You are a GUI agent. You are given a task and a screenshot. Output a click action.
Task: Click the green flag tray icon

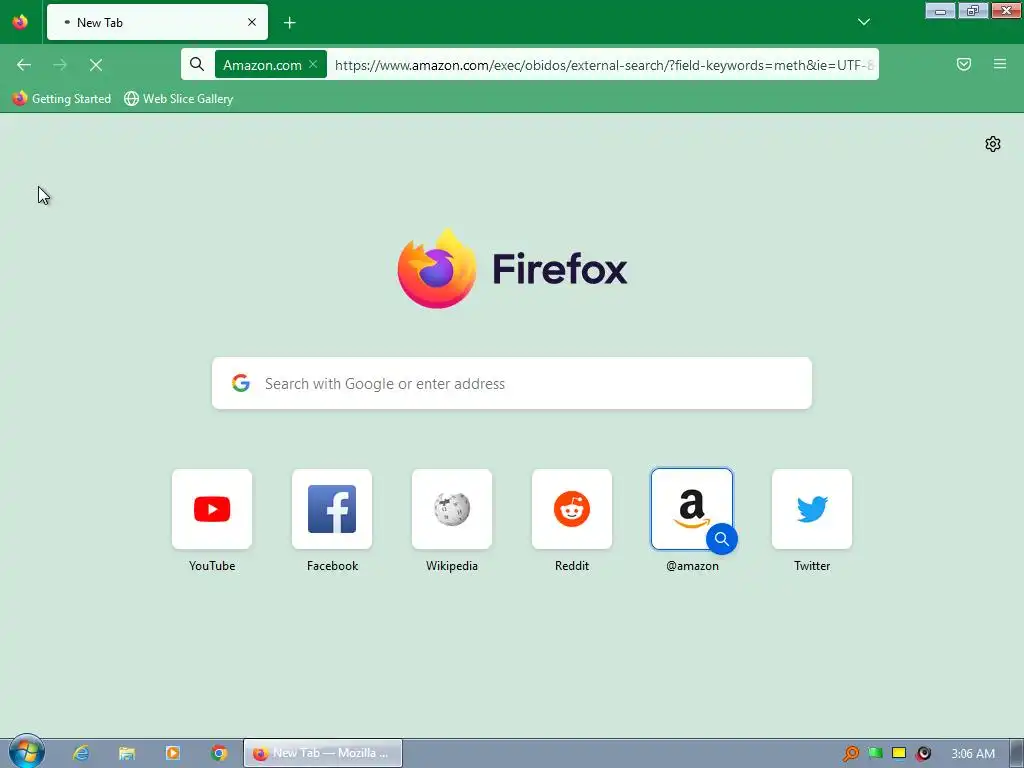point(875,754)
